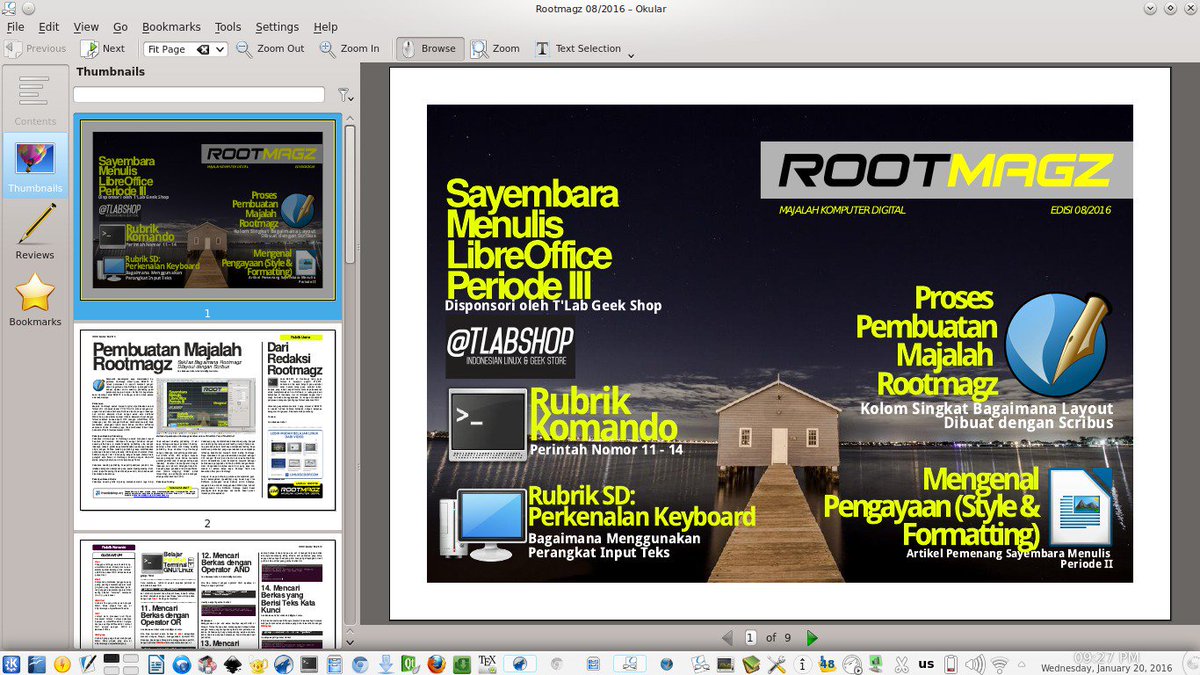
Task: Click the yellow lightning bolt taskbar icon
Action: click(x=62, y=664)
